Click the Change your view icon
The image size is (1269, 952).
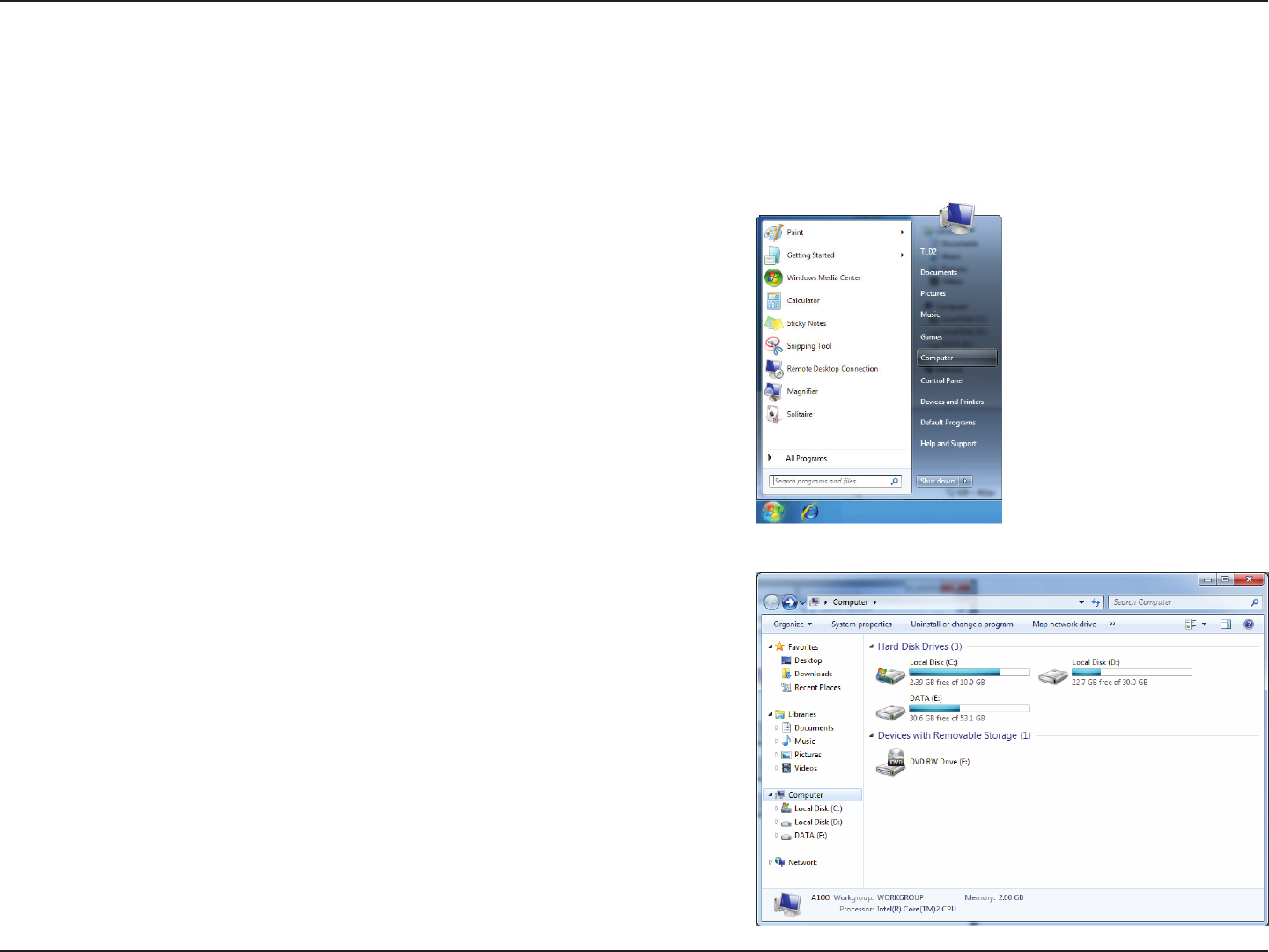(1191, 624)
